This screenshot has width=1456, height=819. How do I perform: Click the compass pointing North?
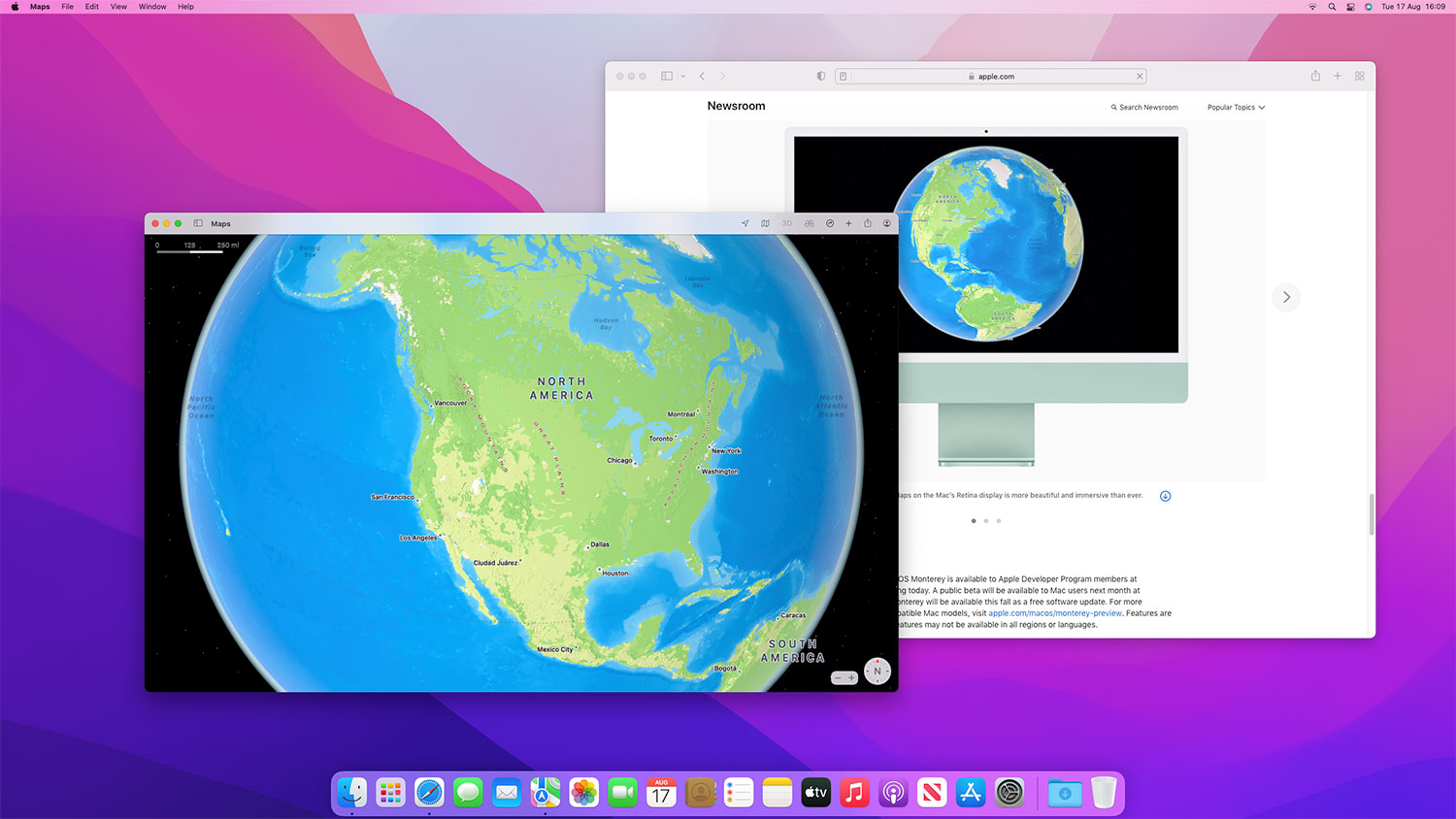tap(877, 672)
